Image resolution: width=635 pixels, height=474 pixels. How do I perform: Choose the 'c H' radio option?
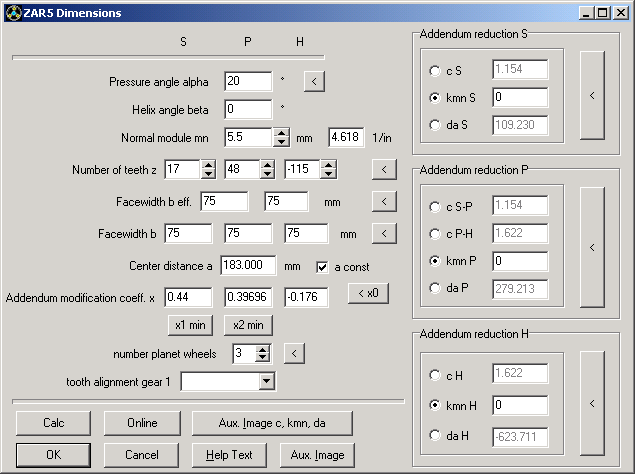click(434, 375)
